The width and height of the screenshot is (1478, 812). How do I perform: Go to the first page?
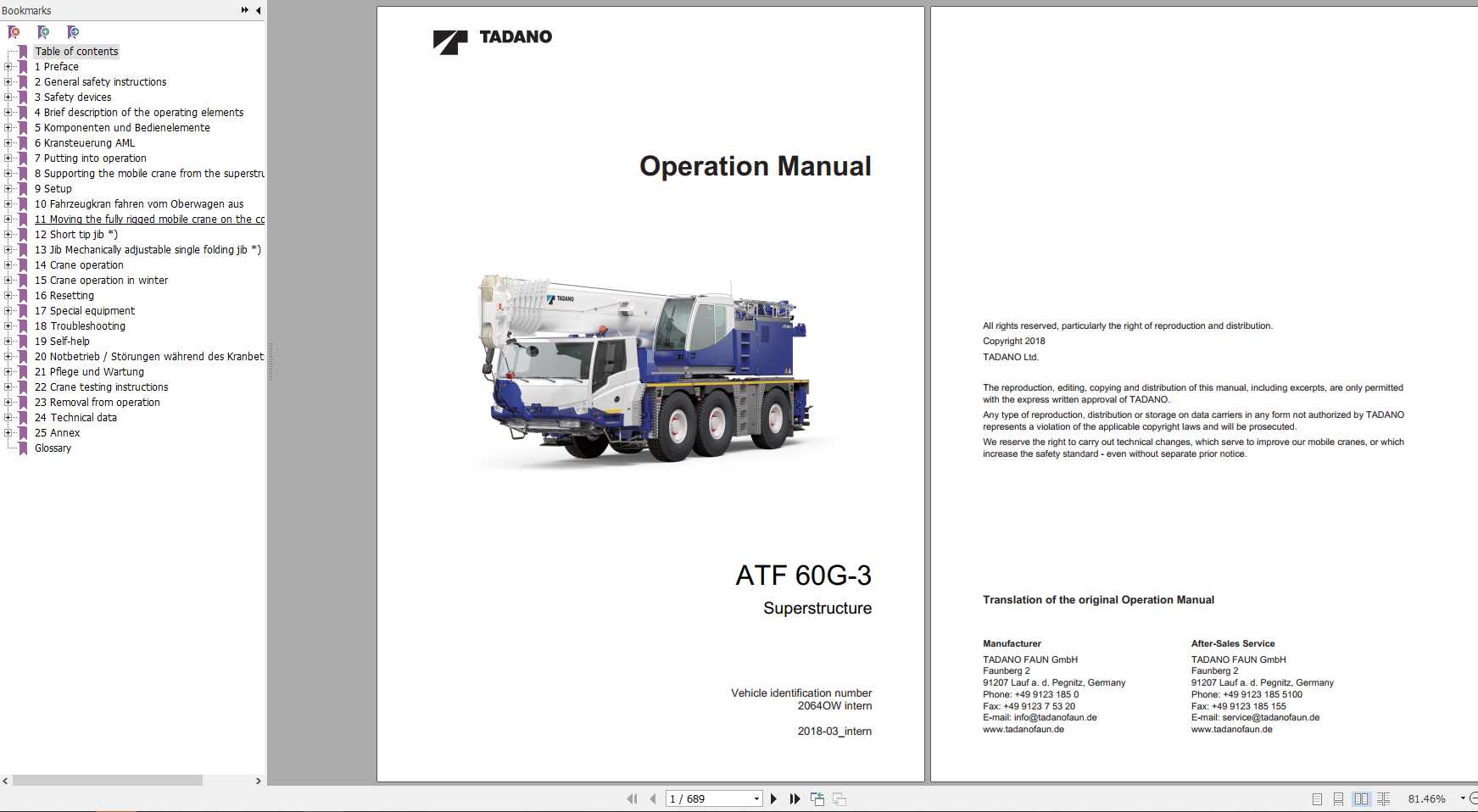pos(632,798)
